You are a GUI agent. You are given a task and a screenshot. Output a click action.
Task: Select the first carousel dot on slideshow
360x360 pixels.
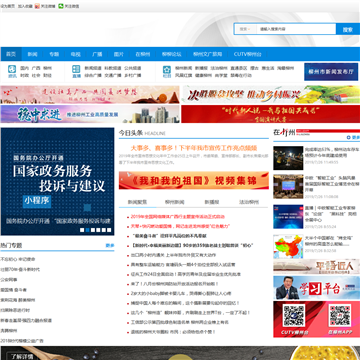point(82,230)
